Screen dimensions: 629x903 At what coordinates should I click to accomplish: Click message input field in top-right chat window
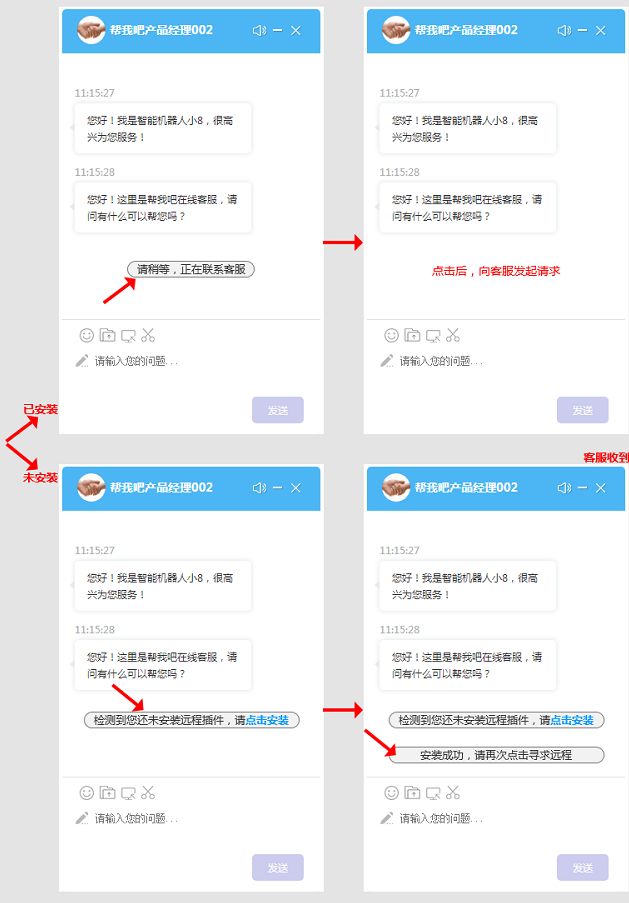click(495, 361)
